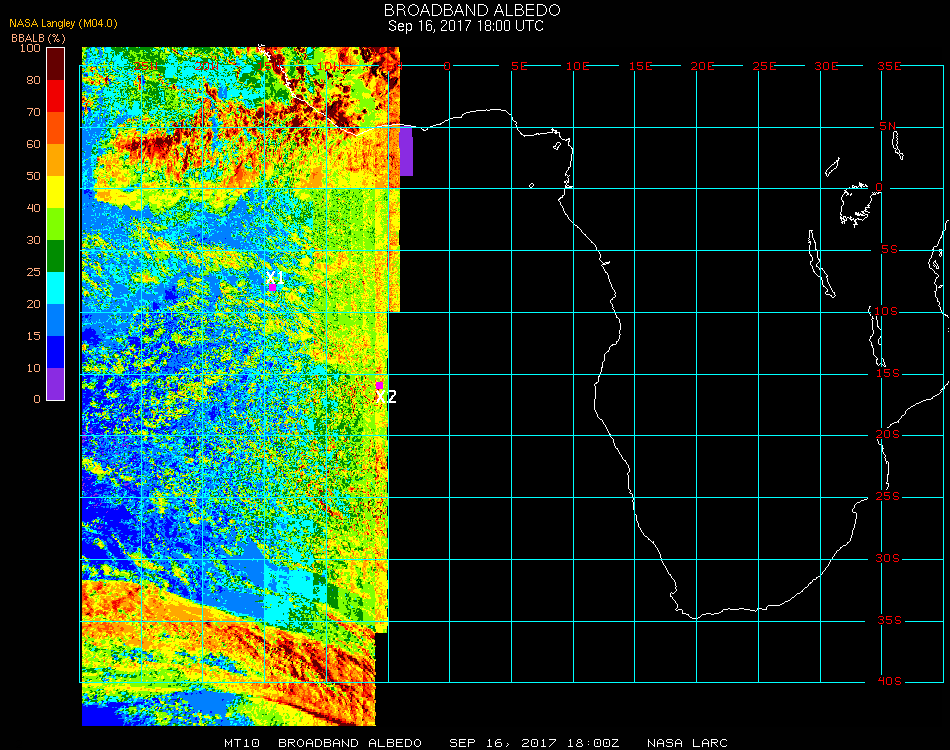Click the '25' value on the legend scale
This screenshot has width=950, height=750.
click(x=33, y=272)
